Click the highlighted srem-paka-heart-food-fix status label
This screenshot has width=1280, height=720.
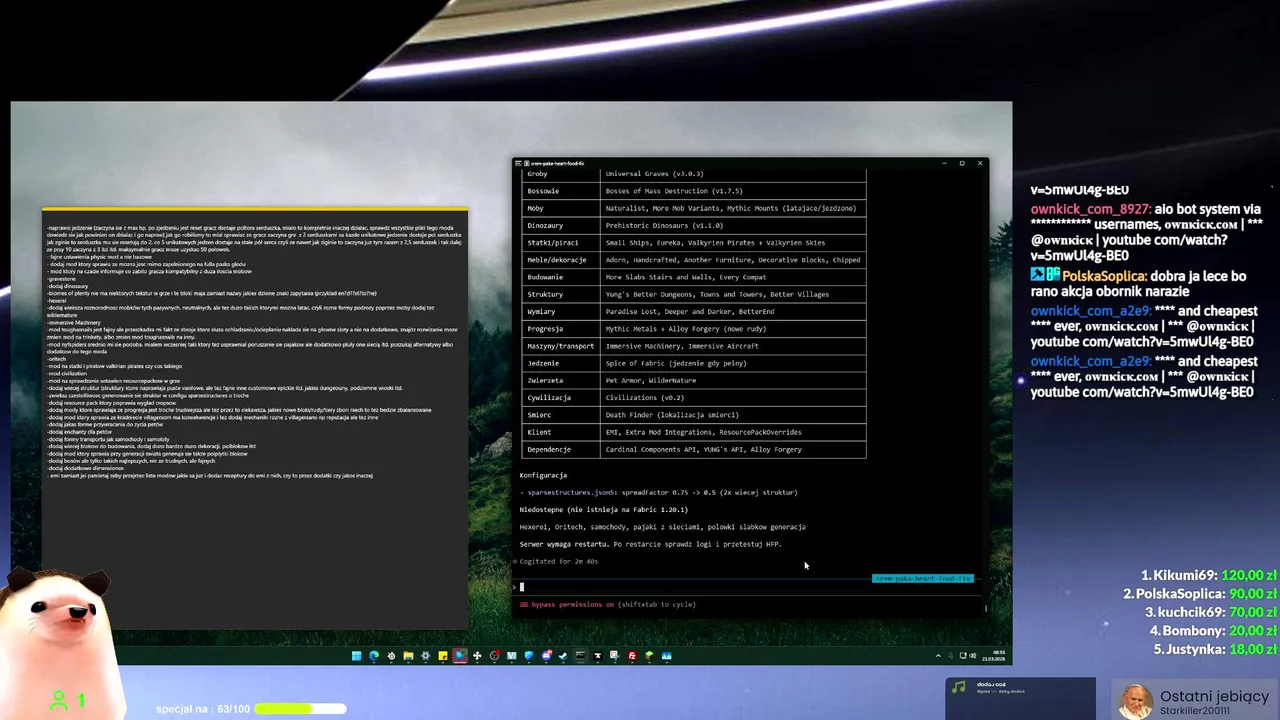[922, 578]
